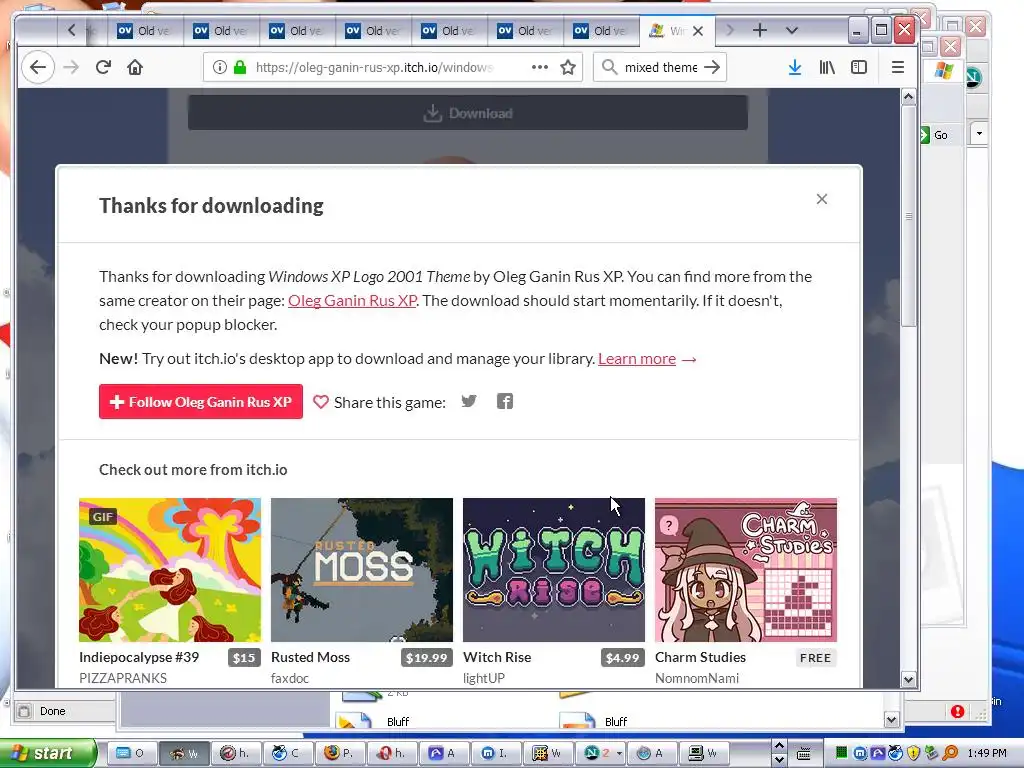Switch to the Firefox 'P.' taskbar button
Image resolution: width=1024 pixels, height=768 pixels.
click(x=340, y=753)
